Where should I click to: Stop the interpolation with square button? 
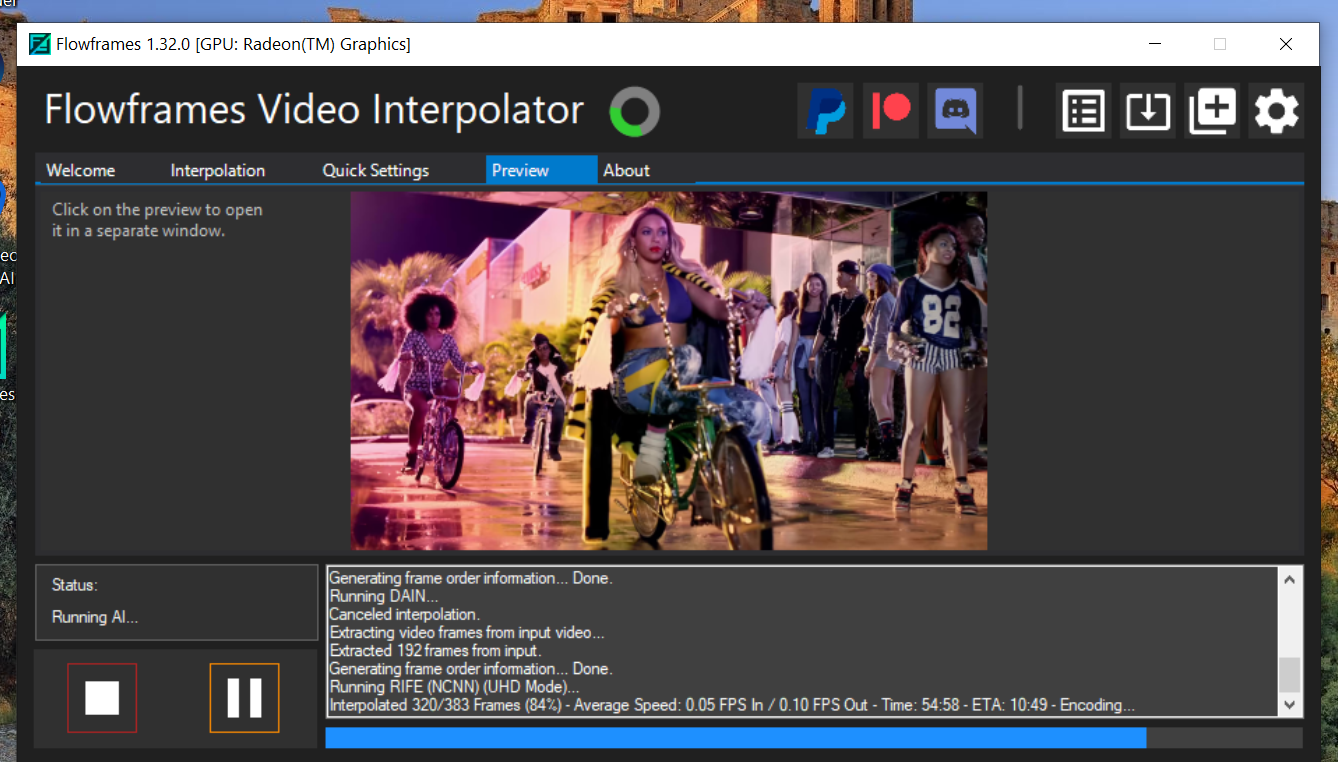[102, 698]
